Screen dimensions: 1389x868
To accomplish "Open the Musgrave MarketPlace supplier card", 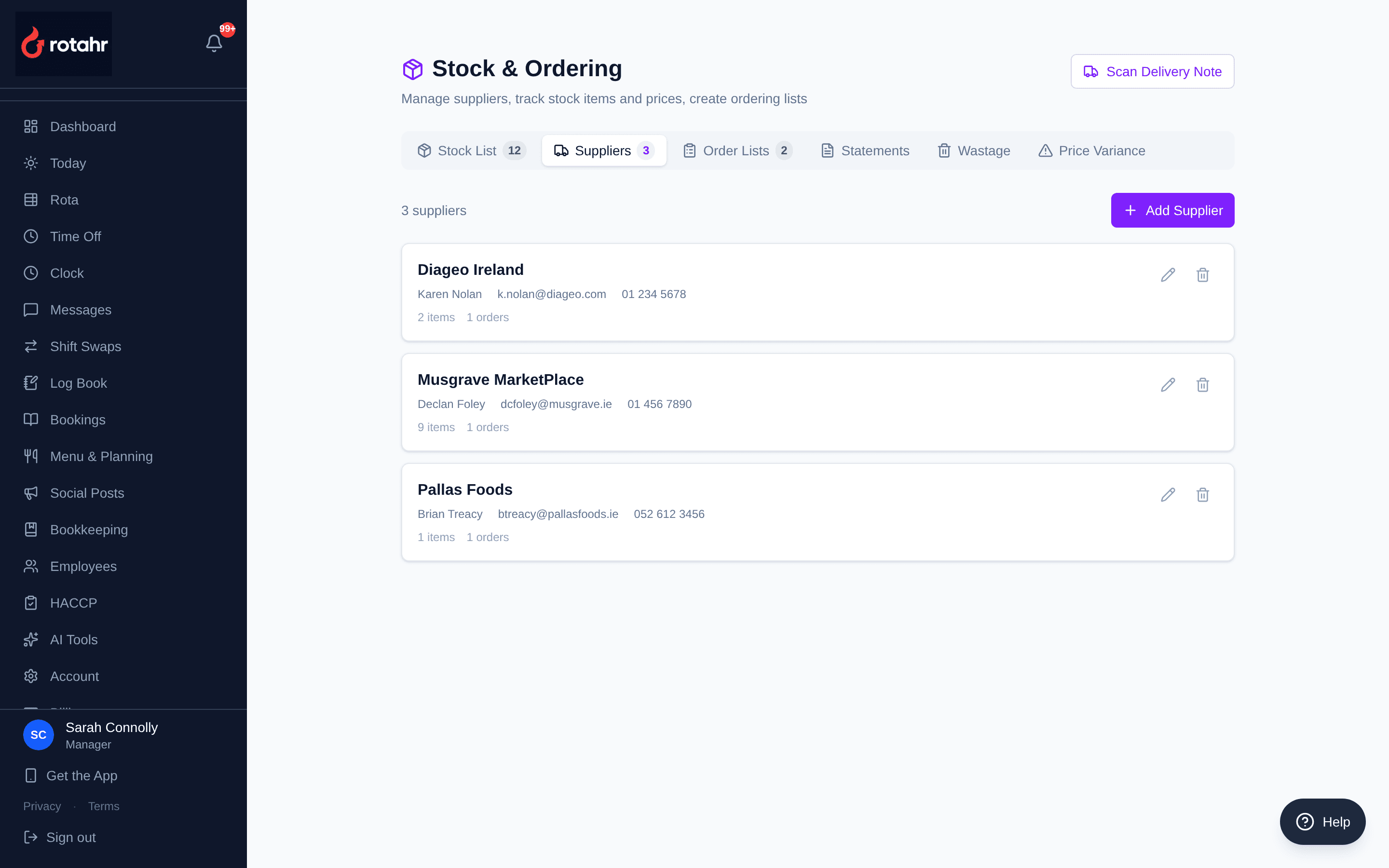I will pyautogui.click(x=817, y=403).
